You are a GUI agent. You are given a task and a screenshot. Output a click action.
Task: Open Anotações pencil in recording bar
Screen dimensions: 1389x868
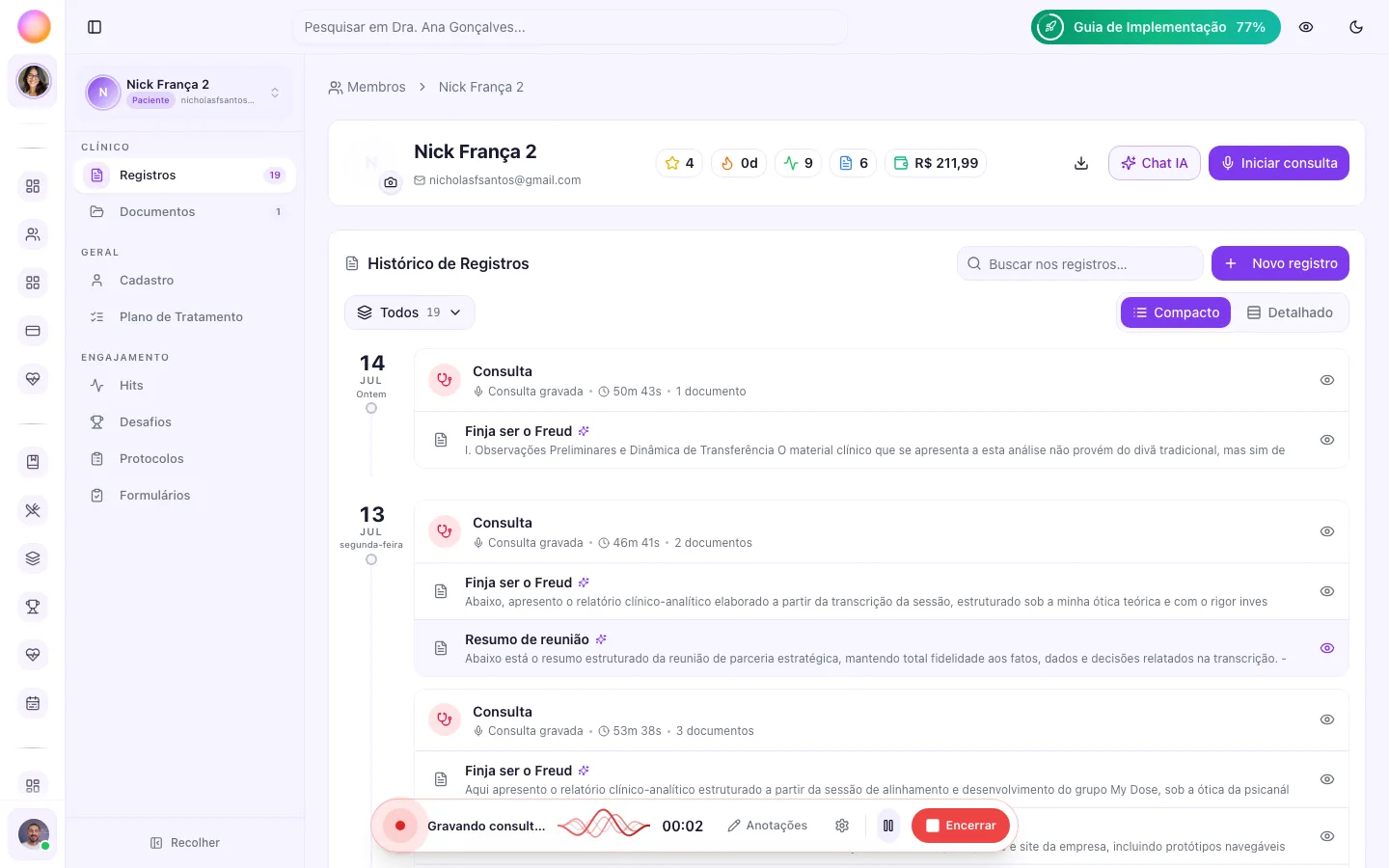[x=768, y=826]
